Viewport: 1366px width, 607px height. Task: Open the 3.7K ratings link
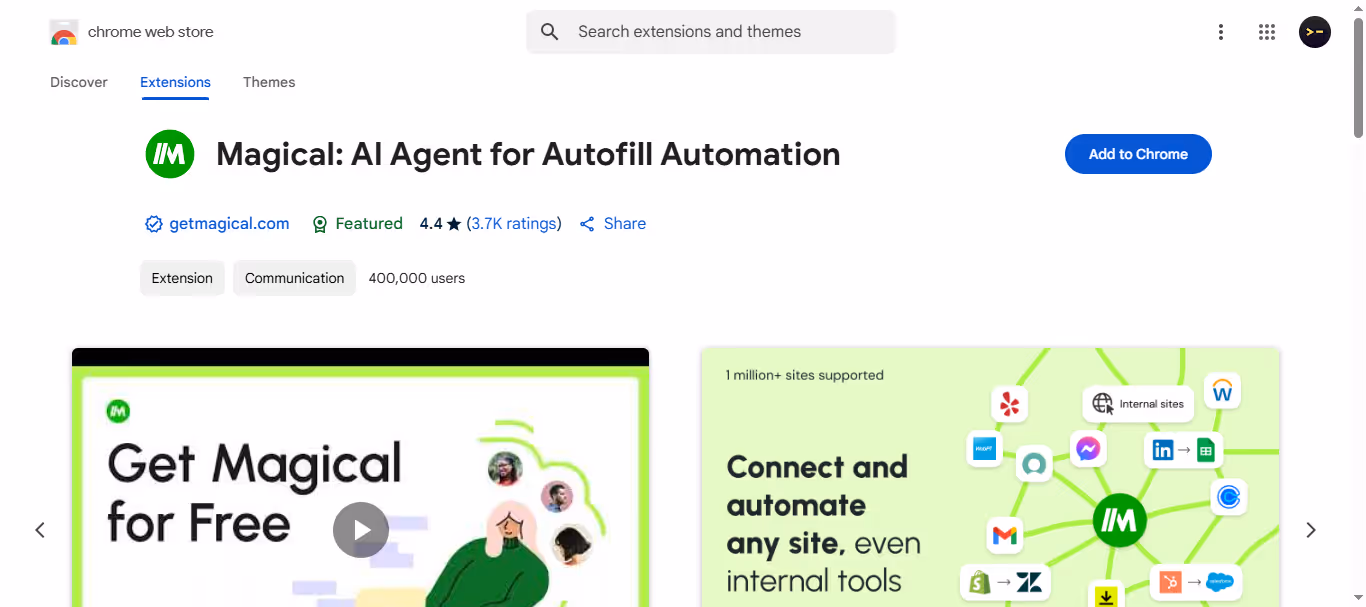click(x=514, y=224)
